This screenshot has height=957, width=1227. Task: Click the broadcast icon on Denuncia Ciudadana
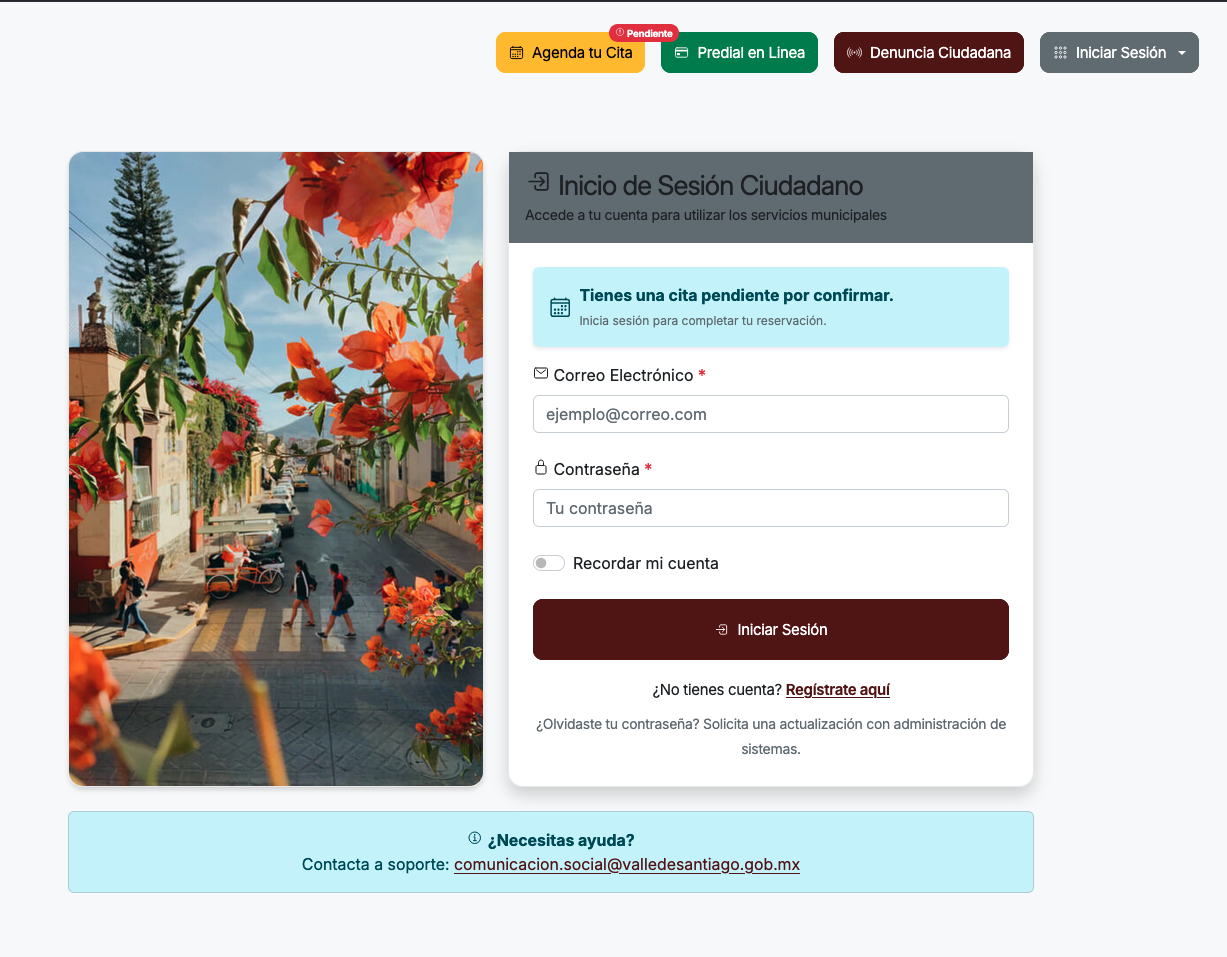[854, 53]
